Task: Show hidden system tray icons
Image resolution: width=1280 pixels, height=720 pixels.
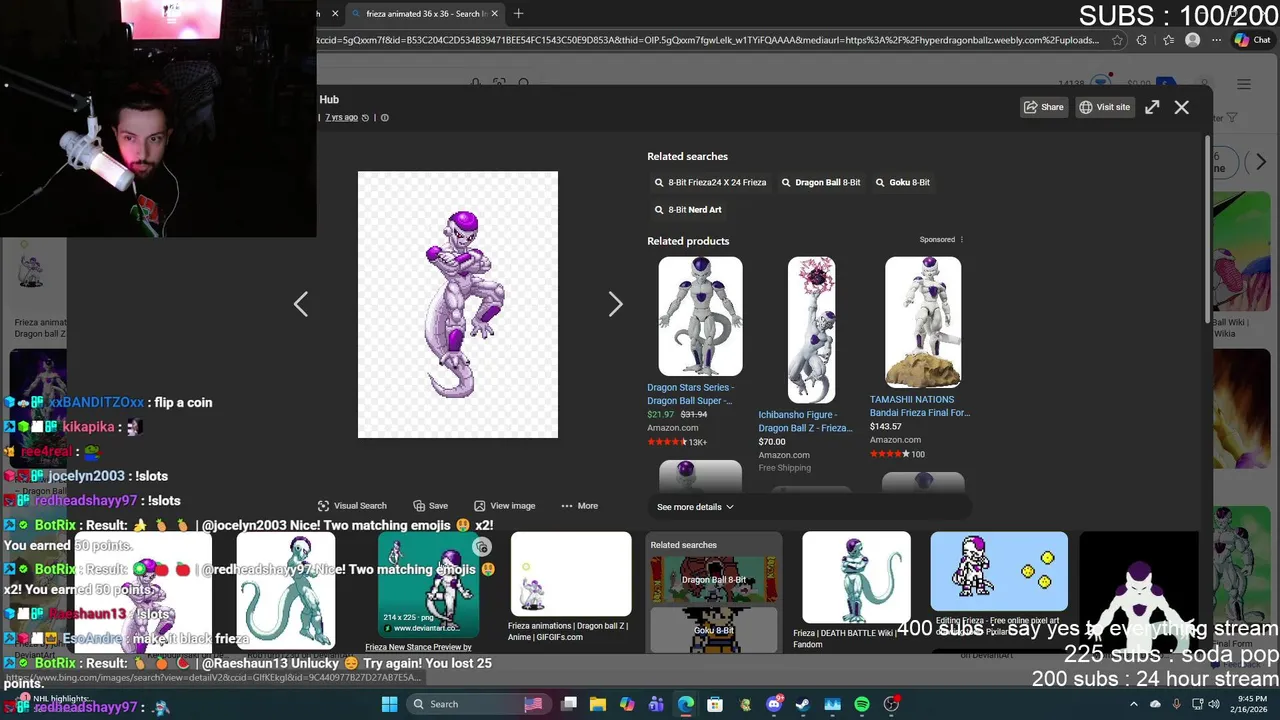Action: (x=1133, y=704)
